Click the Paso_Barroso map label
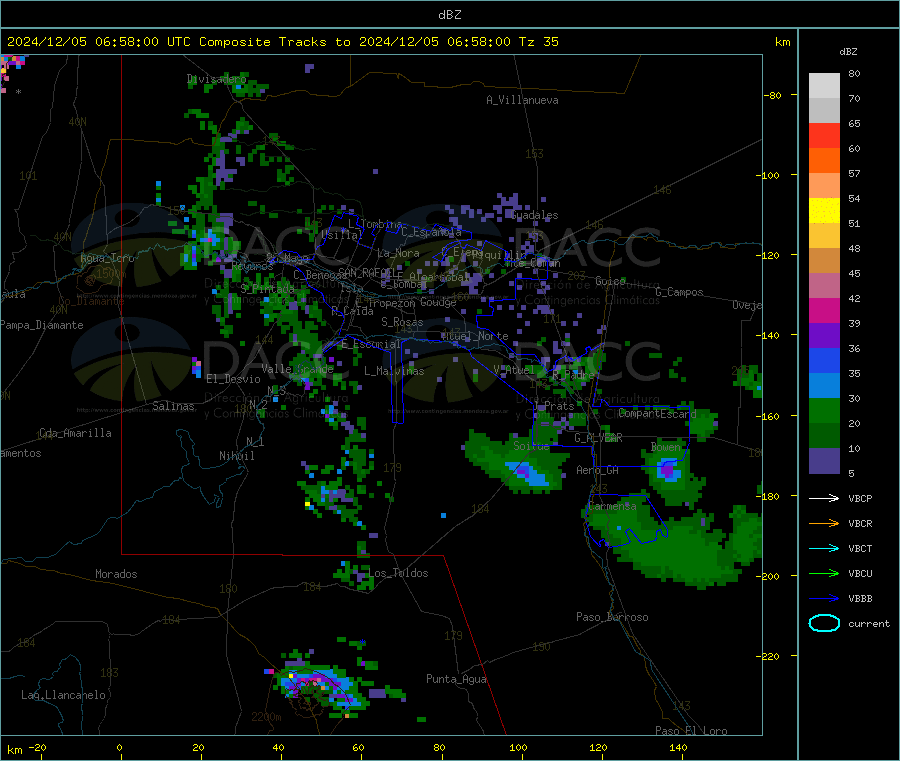 click(612, 617)
